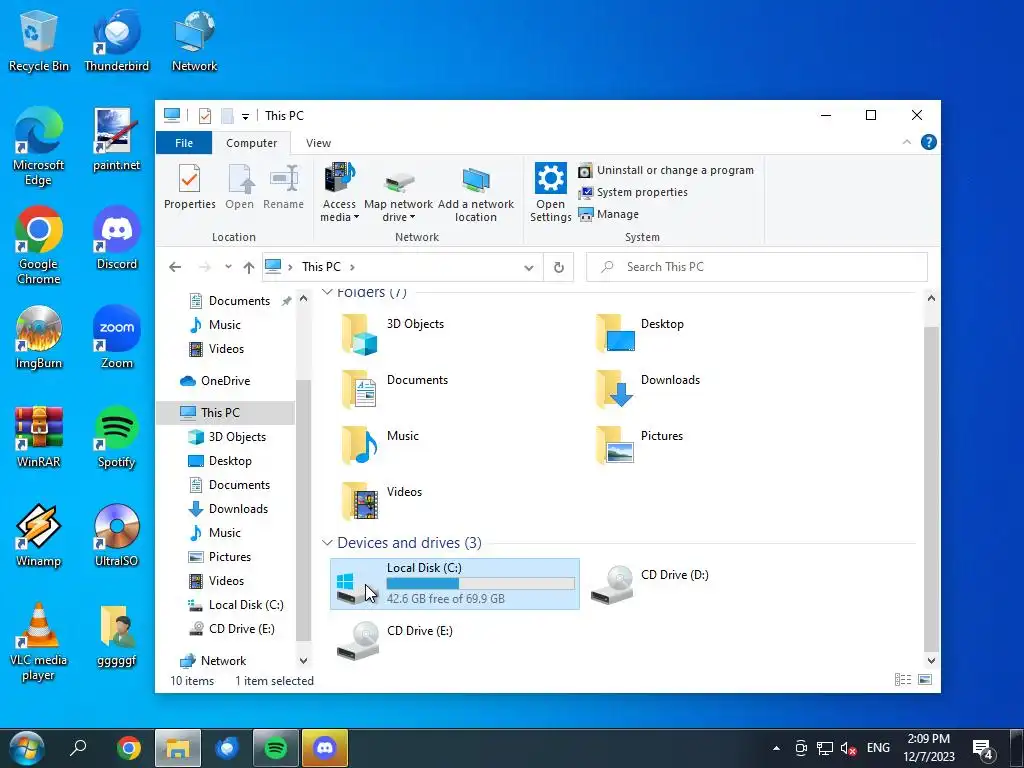Click the Back navigation arrow

[x=174, y=266]
